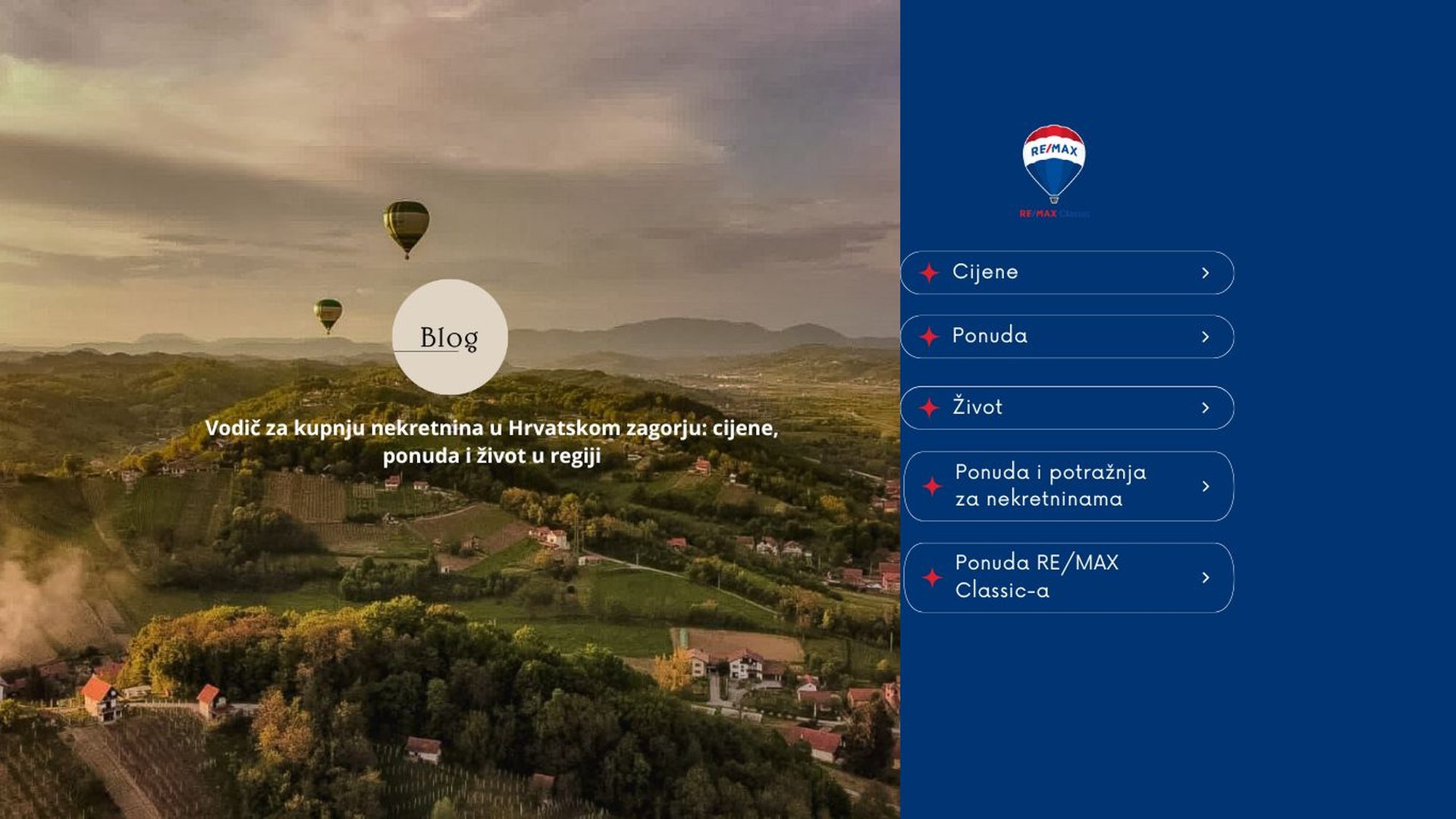Screen dimensions: 1456x819
Task: Click the circular Blog badge
Action: click(x=450, y=337)
